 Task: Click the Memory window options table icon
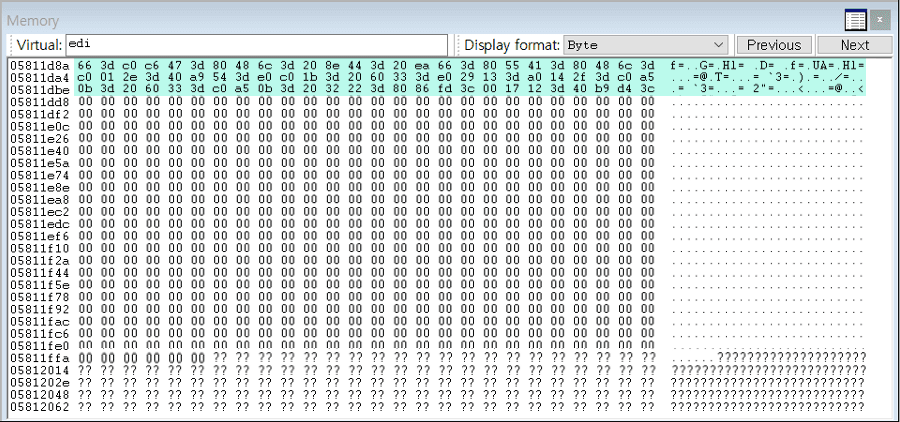[855, 21]
